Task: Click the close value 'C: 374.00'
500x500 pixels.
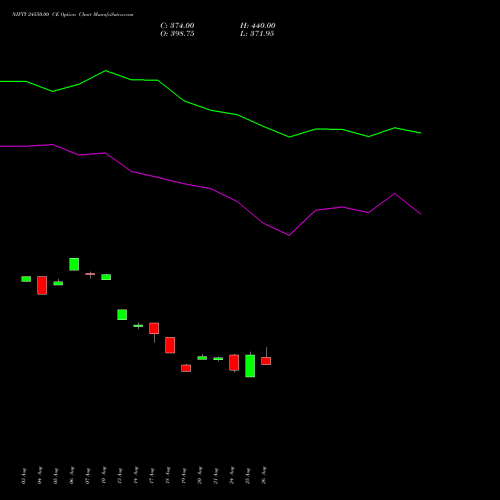Action: (177, 26)
